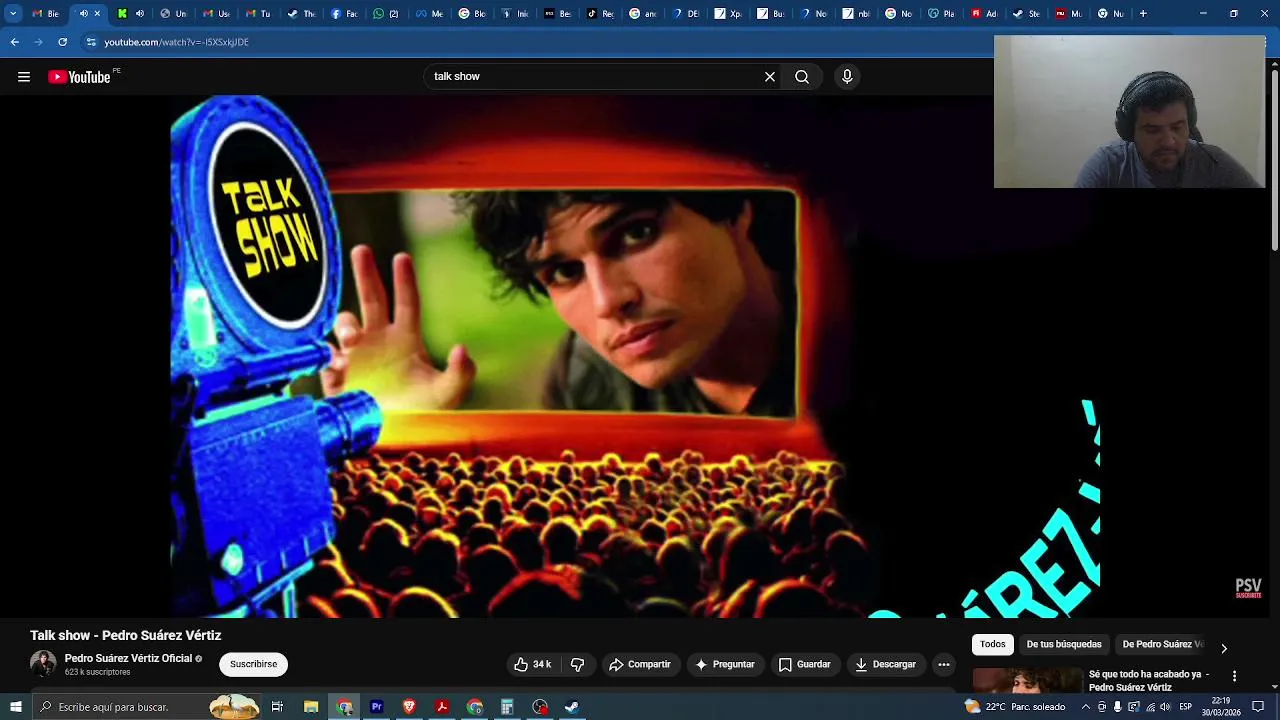
Task: Clear the 'talk show' search text
Action: pos(770,77)
